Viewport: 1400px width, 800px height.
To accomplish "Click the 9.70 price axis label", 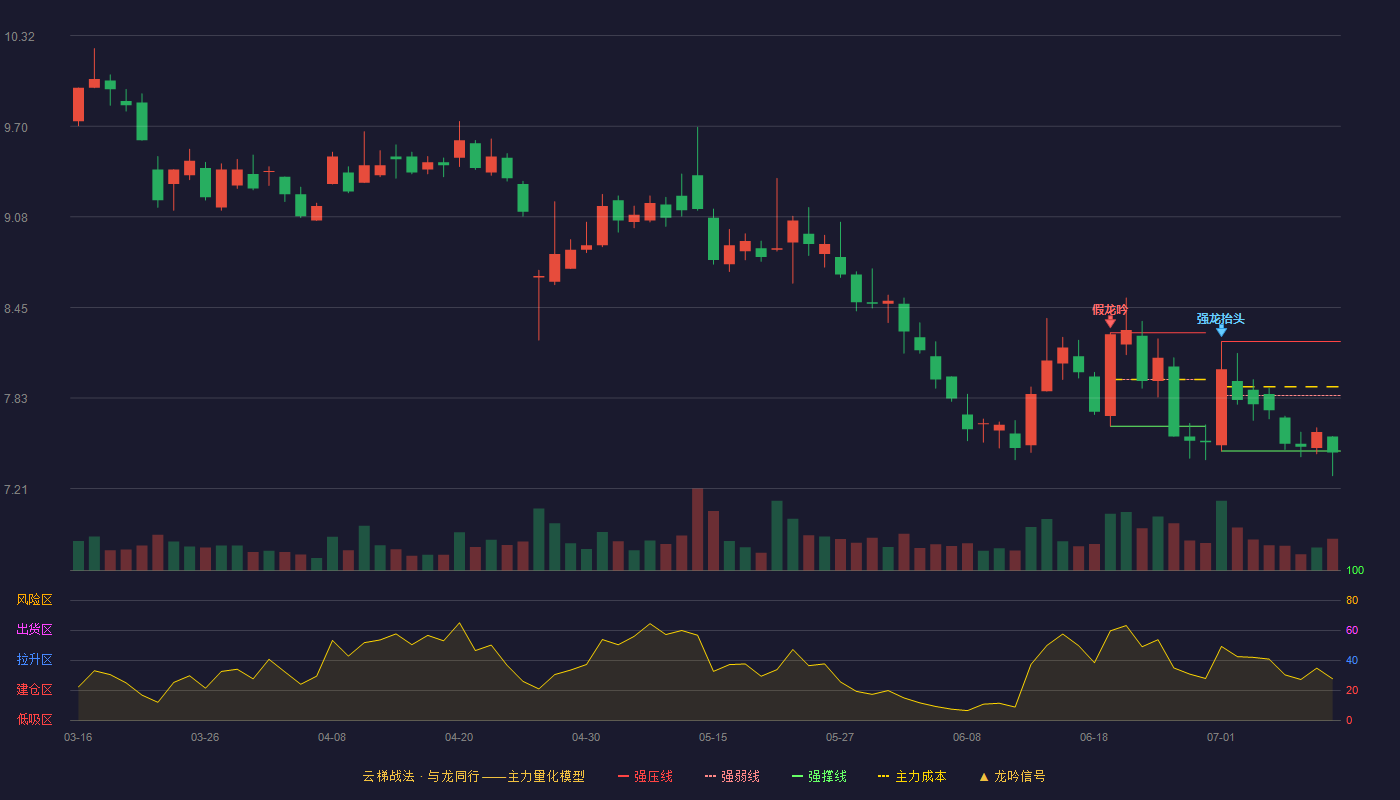I will click(x=16, y=128).
